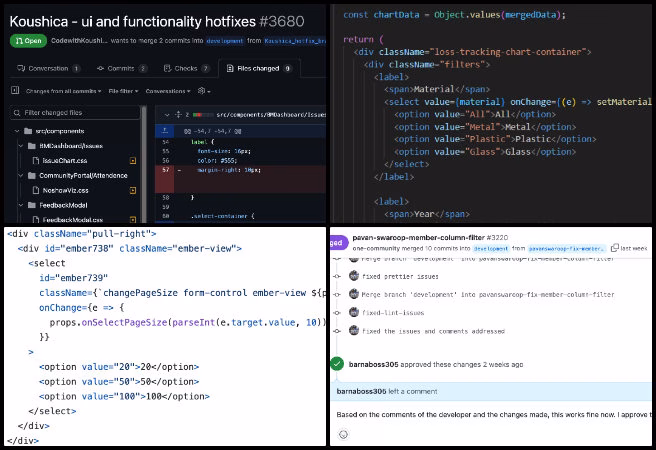Screen dimensions: 656x450
Task: Open development branch link in PR #3680
Action: tap(225, 41)
